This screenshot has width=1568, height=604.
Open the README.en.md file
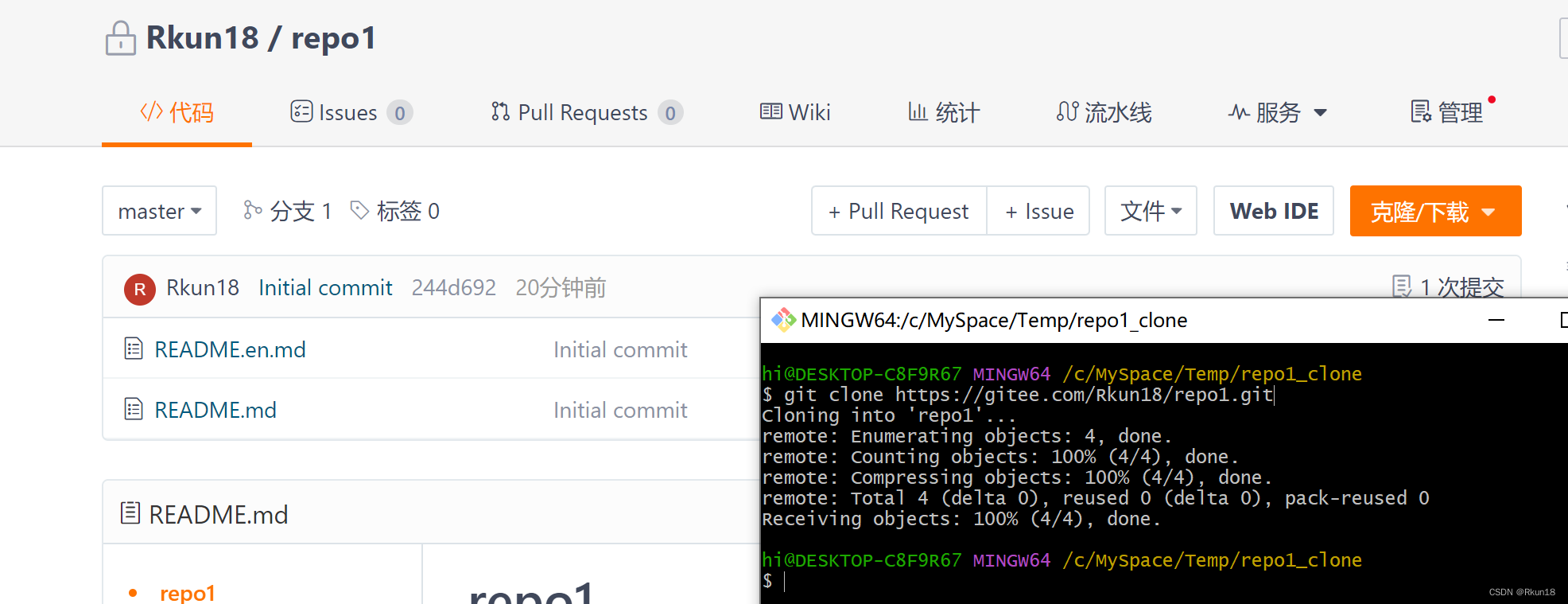[x=230, y=349]
